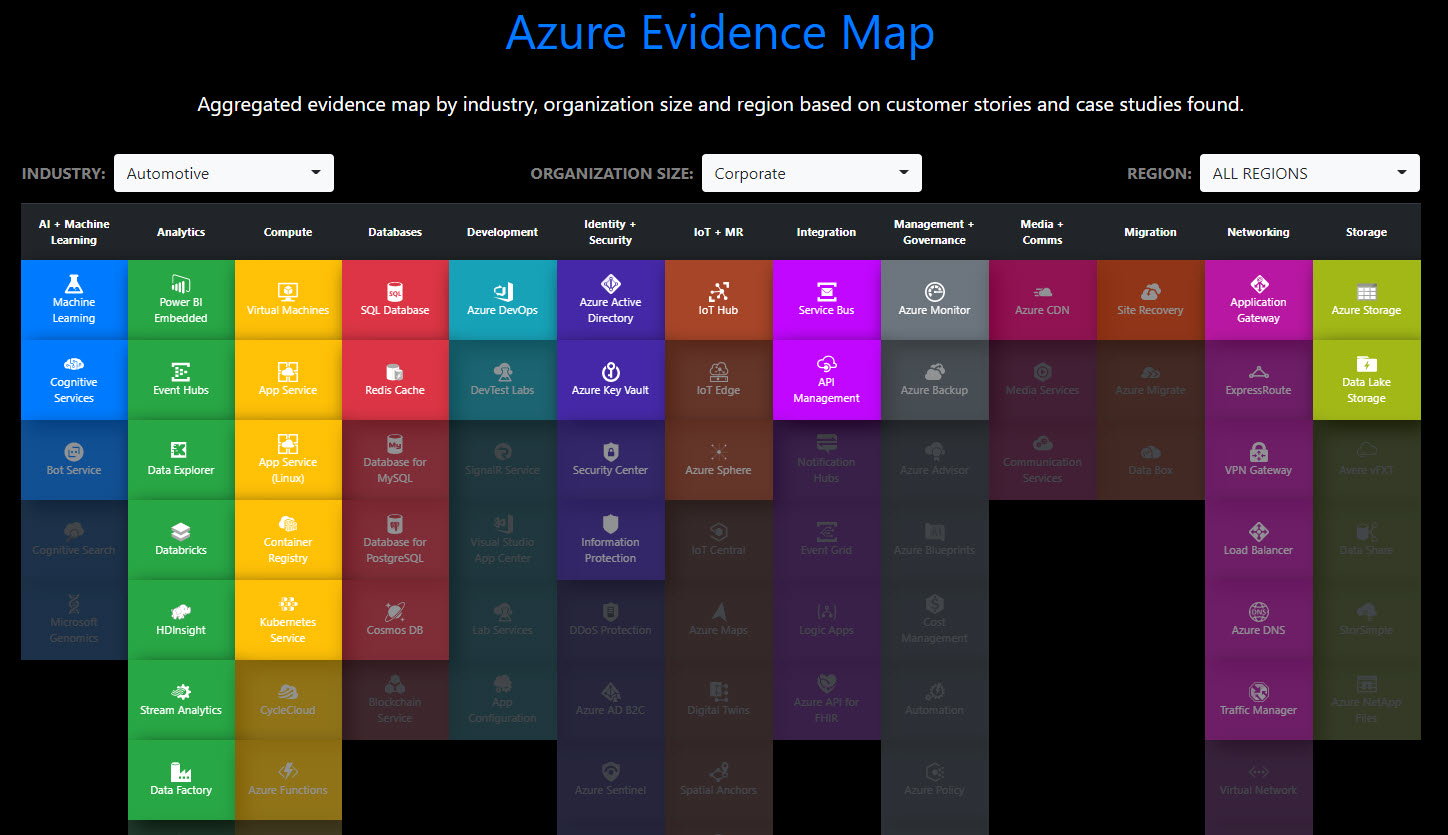Select the Stream Analytics tile
1448x835 pixels.
tap(181, 700)
